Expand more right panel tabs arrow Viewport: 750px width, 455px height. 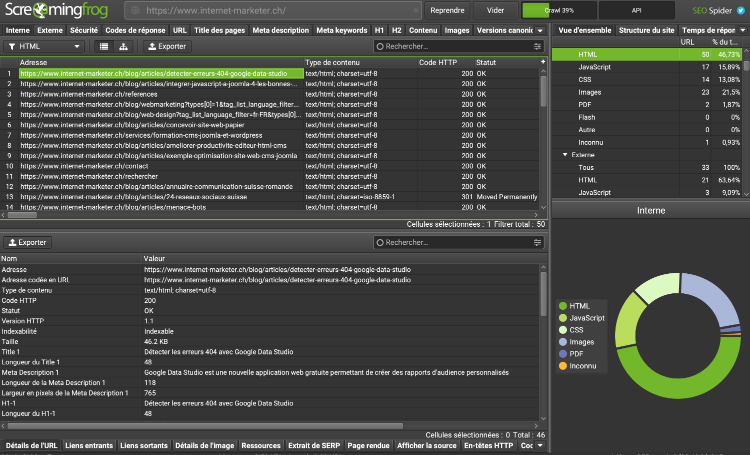tap(742, 30)
